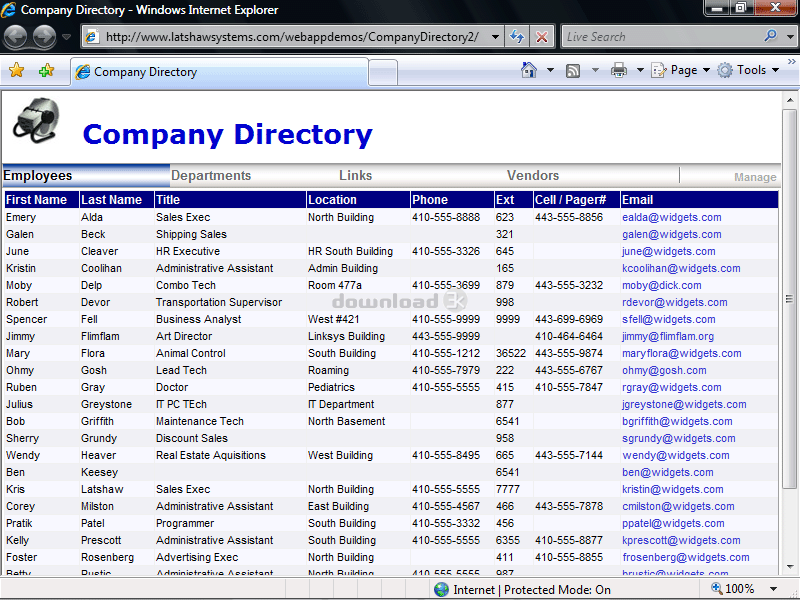Click the Home icon in the toolbar
This screenshot has width=800, height=600.
[529, 70]
